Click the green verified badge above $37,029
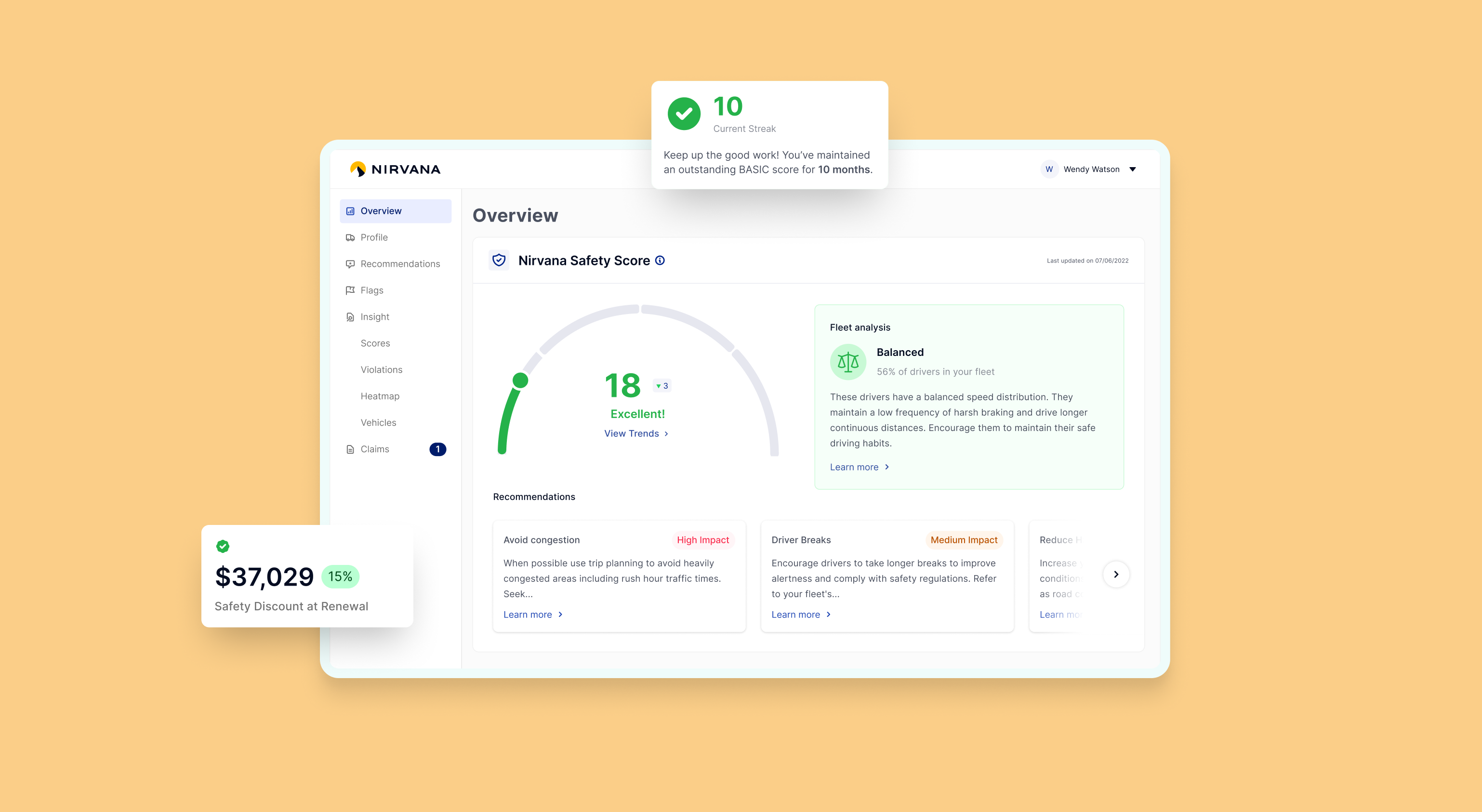This screenshot has height=812, width=1482. tap(223, 546)
